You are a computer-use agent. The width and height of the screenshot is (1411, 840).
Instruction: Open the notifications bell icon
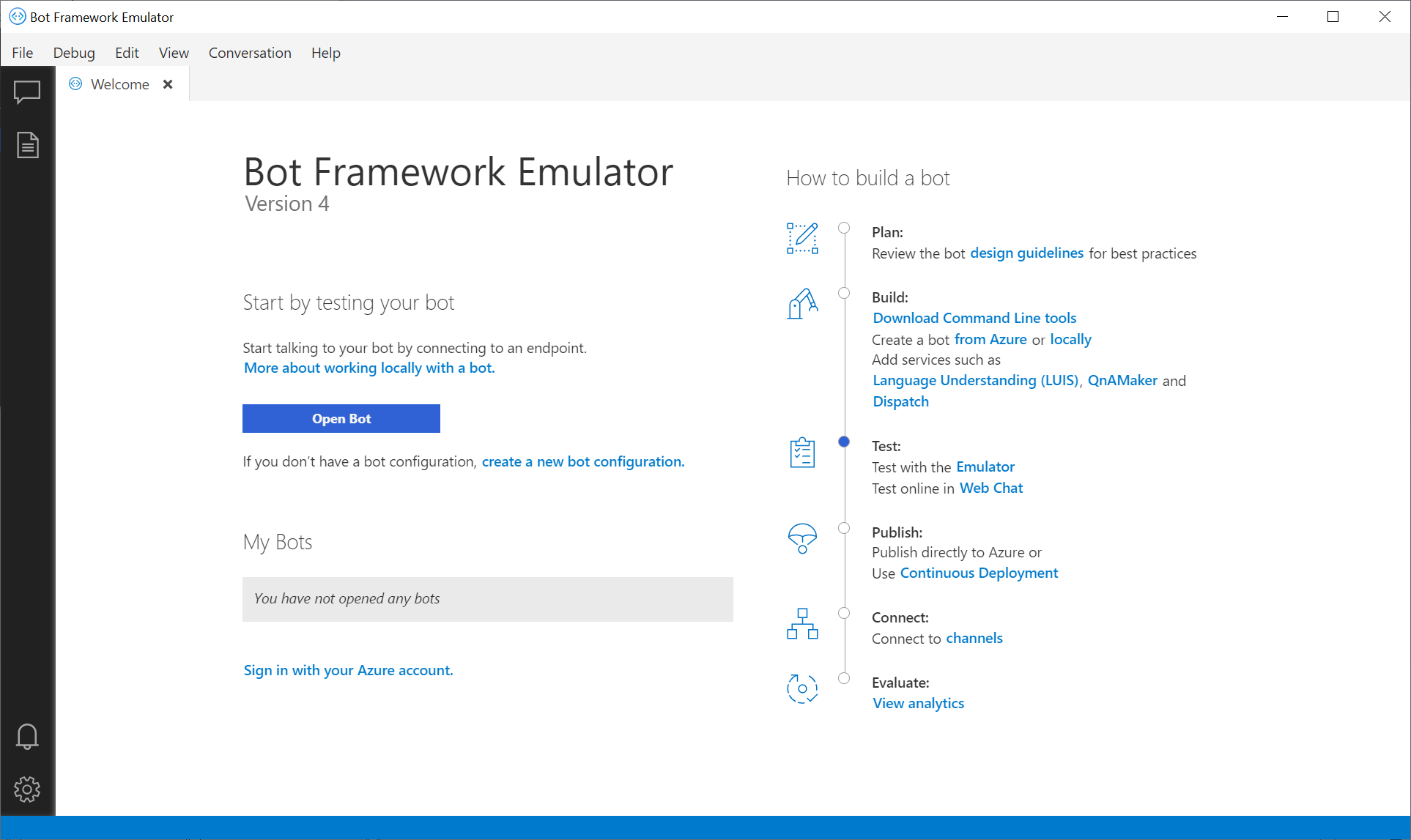point(26,736)
